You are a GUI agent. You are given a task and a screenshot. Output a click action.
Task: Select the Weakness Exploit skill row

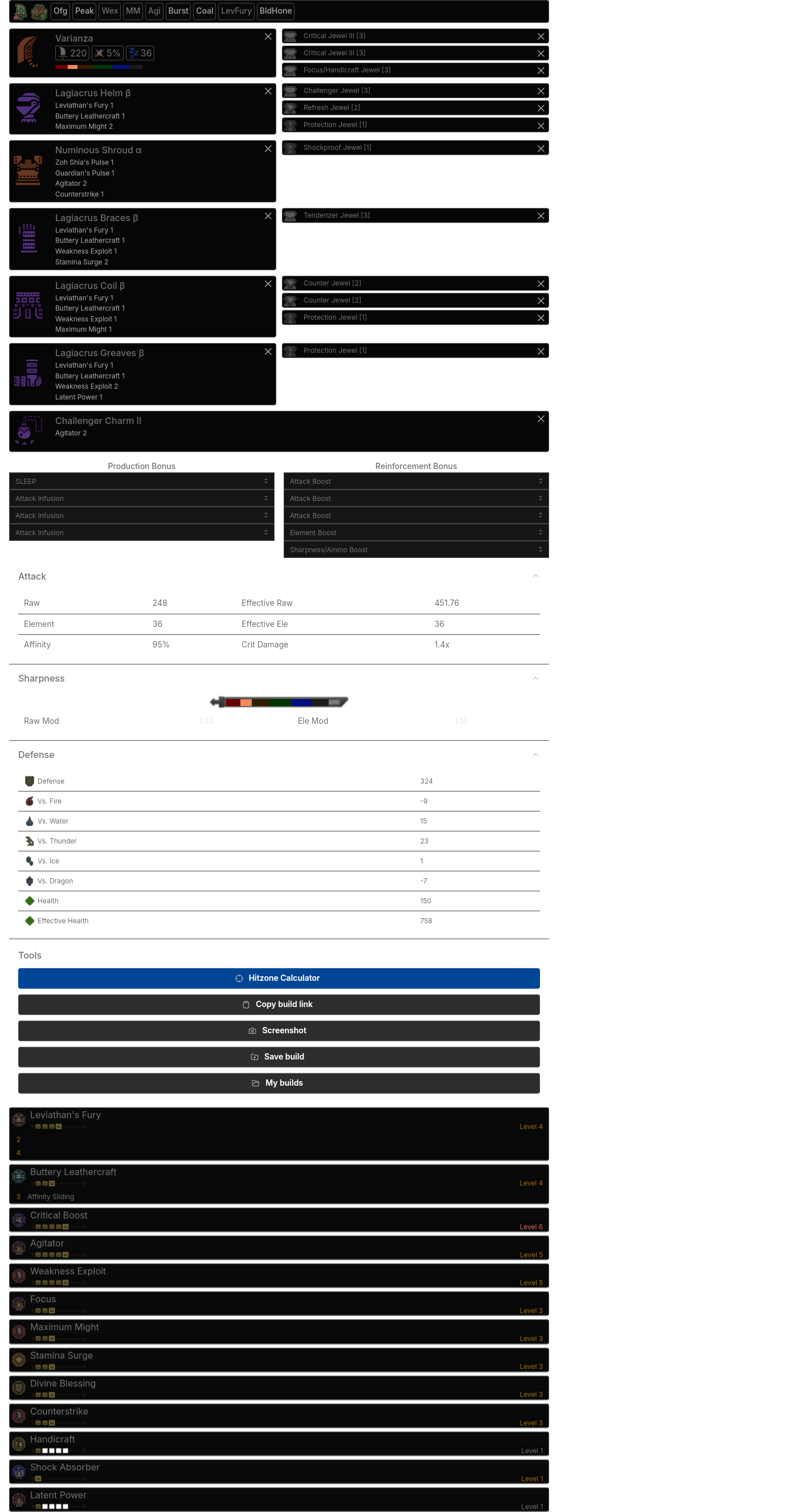279,1275
